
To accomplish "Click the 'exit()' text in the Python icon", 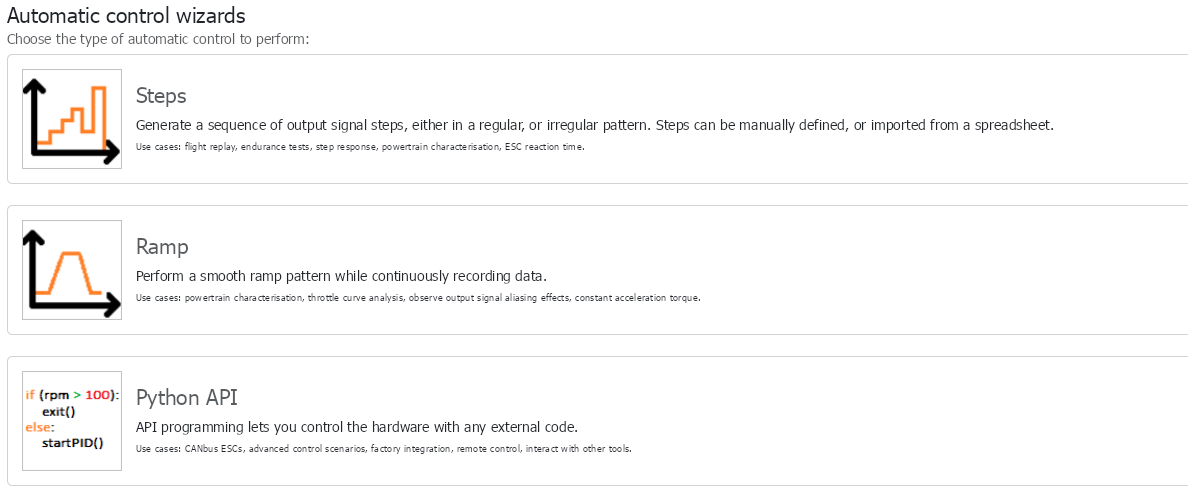I will (59, 411).
